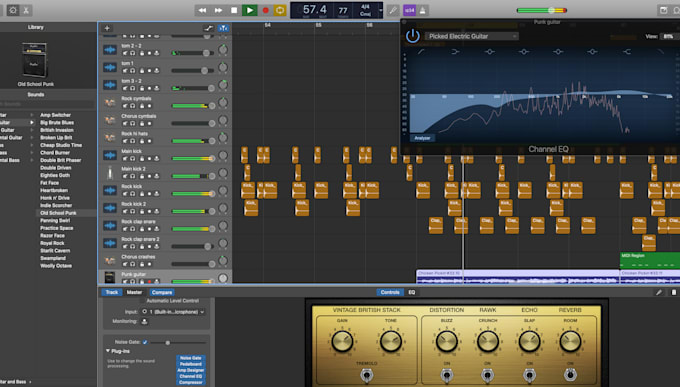Stop playback with the Stop button

(234, 10)
